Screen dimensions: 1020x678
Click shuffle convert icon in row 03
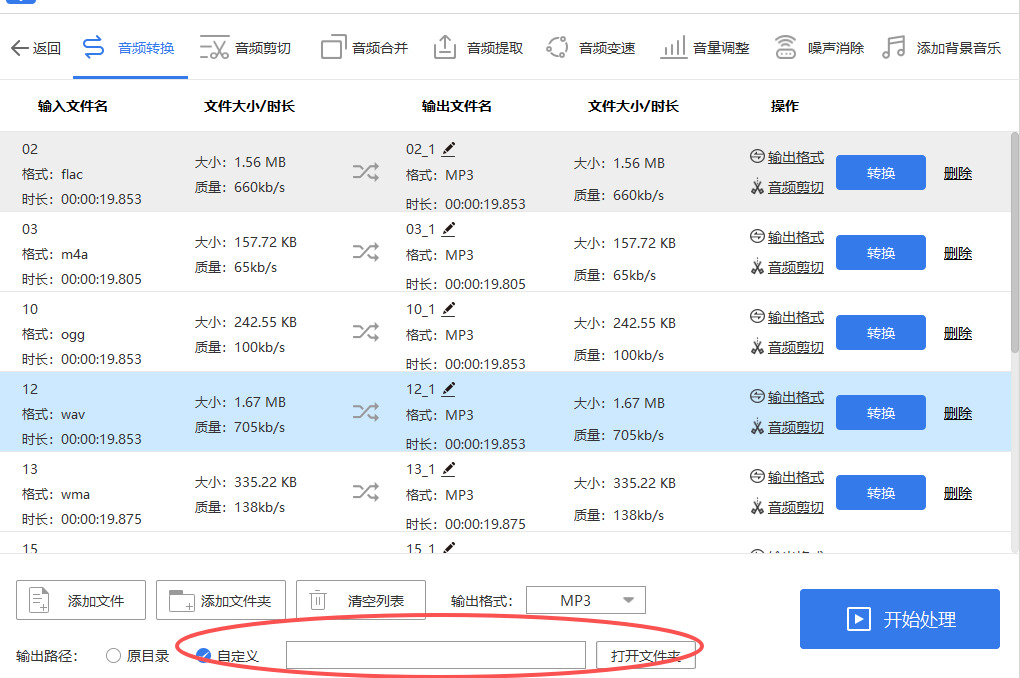366,252
